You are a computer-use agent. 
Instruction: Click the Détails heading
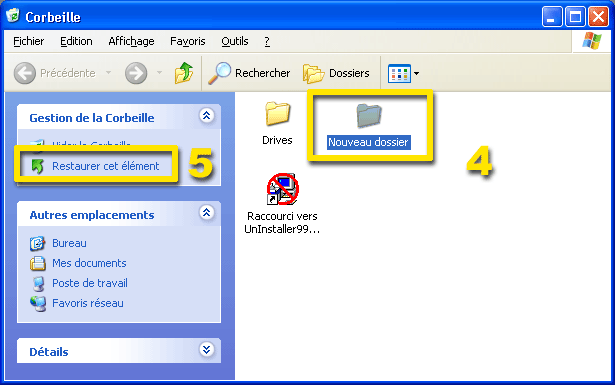pos(49,352)
